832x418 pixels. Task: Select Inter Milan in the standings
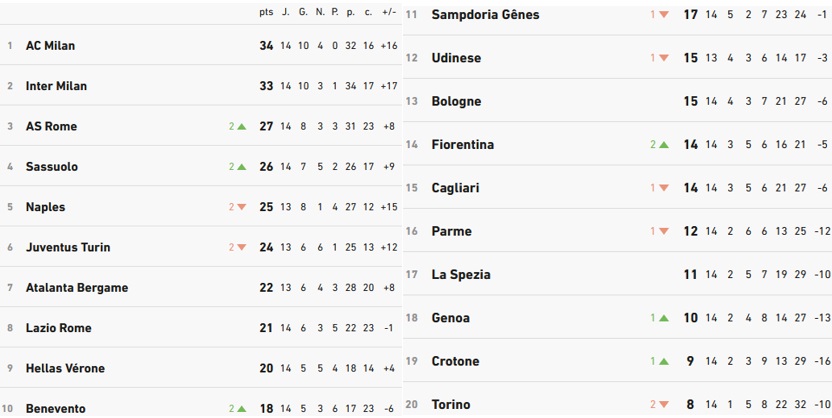coord(56,86)
